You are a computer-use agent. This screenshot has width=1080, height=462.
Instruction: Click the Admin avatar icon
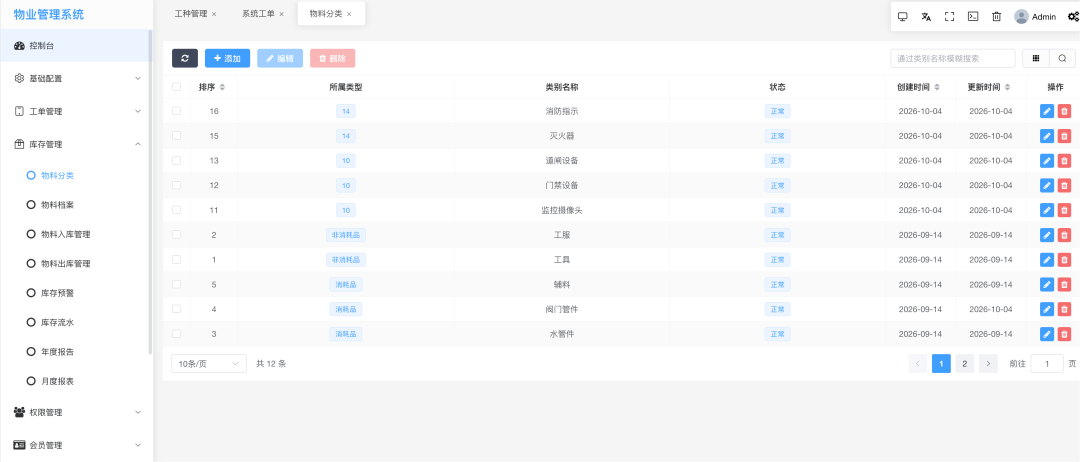click(1021, 17)
